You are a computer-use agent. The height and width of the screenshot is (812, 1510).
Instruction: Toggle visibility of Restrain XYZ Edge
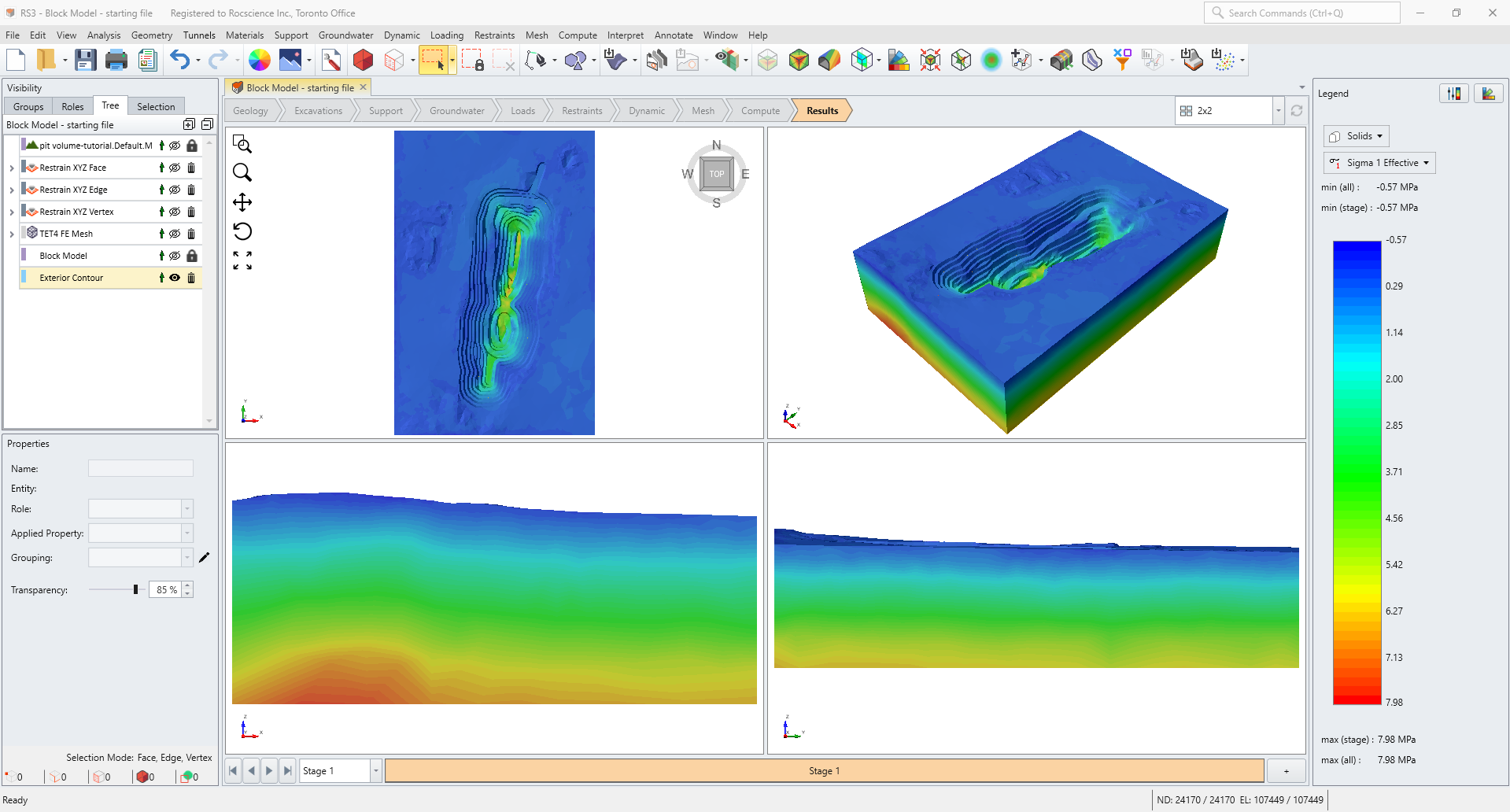[x=175, y=190]
